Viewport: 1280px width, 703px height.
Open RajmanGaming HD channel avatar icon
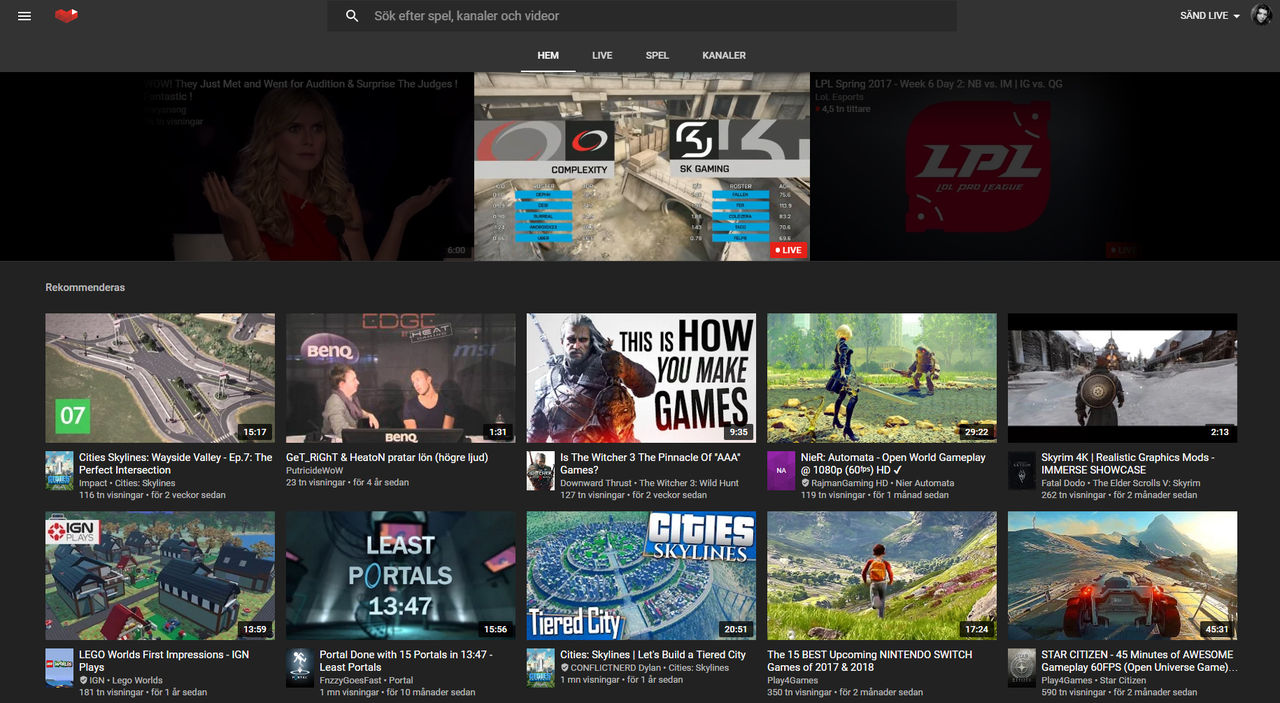[781, 470]
